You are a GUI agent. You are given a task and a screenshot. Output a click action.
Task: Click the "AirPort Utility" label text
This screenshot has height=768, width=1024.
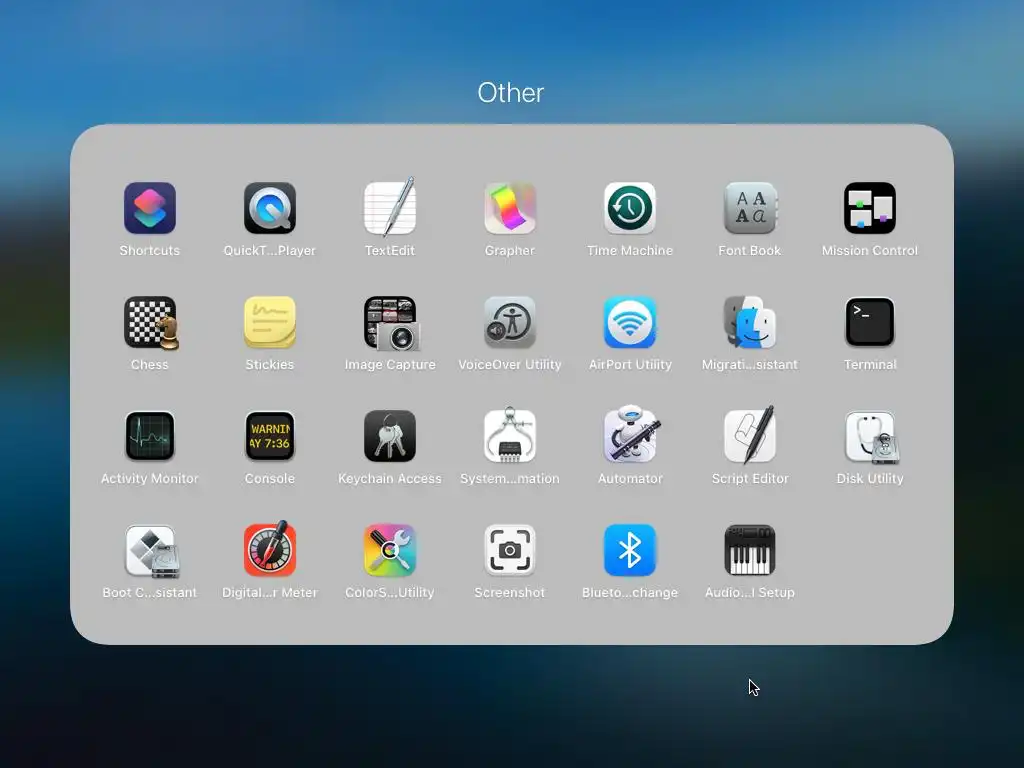tap(630, 364)
